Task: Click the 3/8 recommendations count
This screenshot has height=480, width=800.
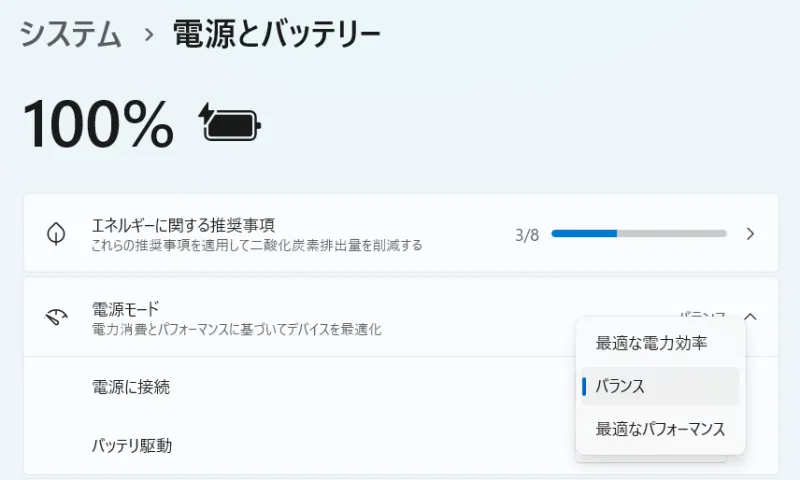Action: coord(526,235)
